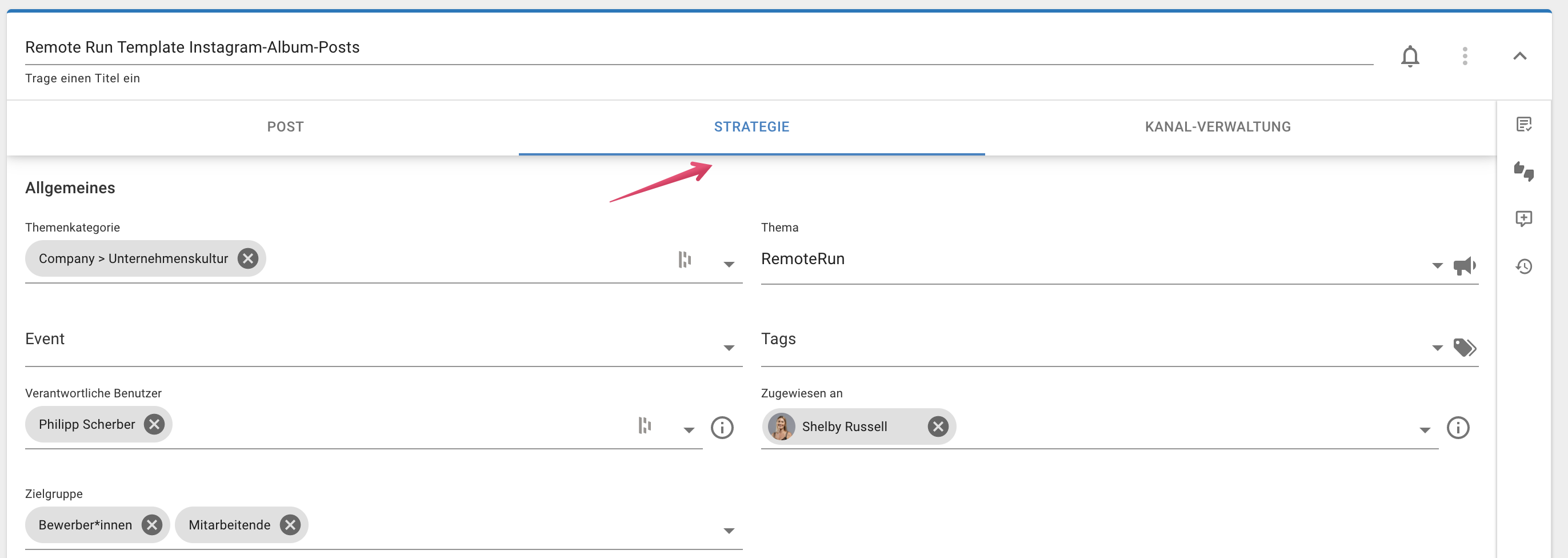The height and width of the screenshot is (558, 1568).
Task: Open the notification bell settings
Action: pos(1410,56)
